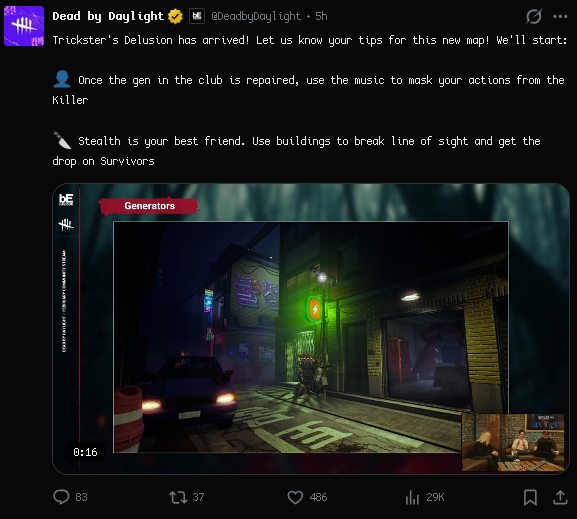Open the @DeadbyDaylight handle link
Viewport: 577px width, 519px height.
(x=256, y=17)
